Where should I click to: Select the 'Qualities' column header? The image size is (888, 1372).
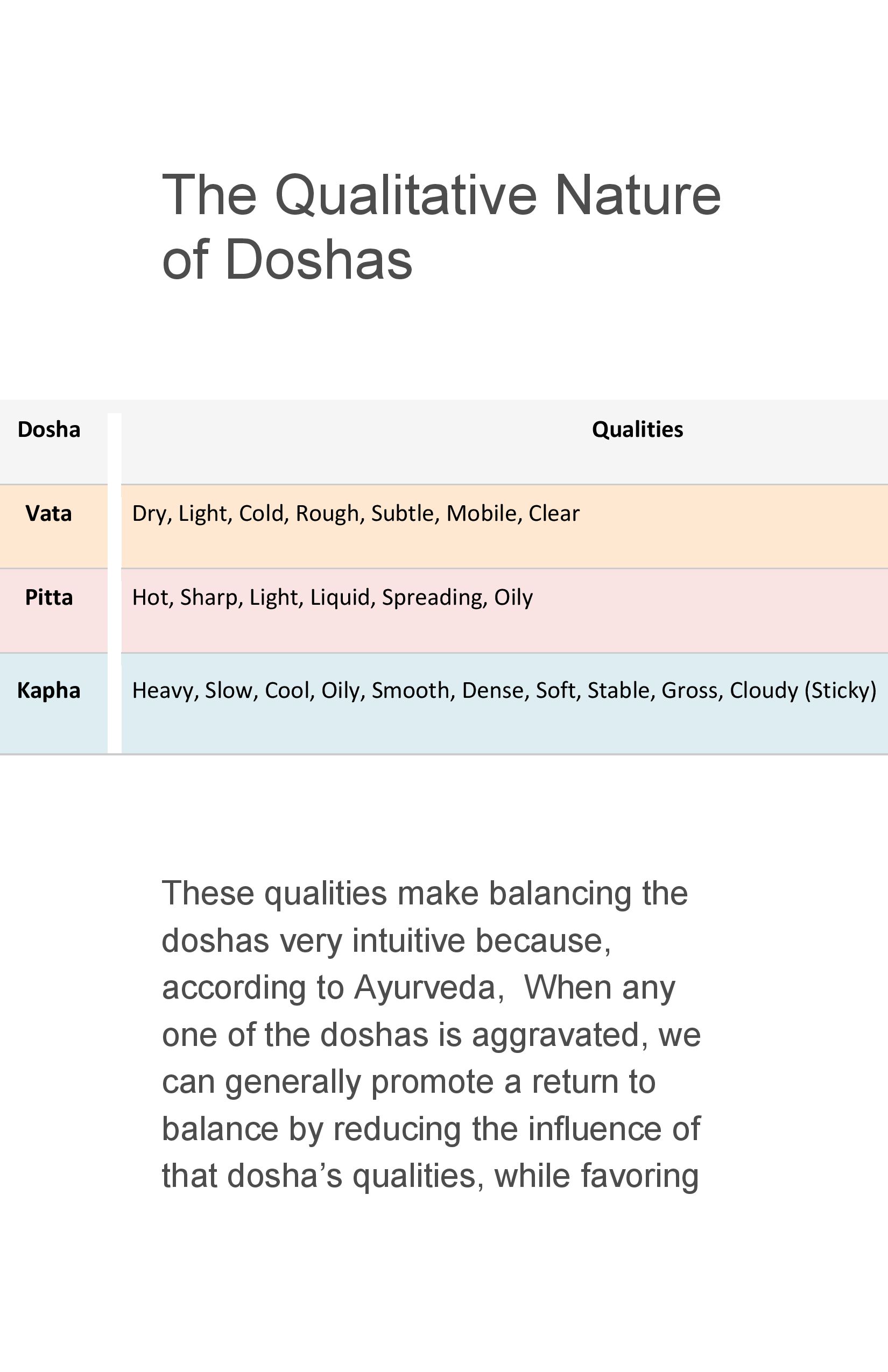click(638, 429)
